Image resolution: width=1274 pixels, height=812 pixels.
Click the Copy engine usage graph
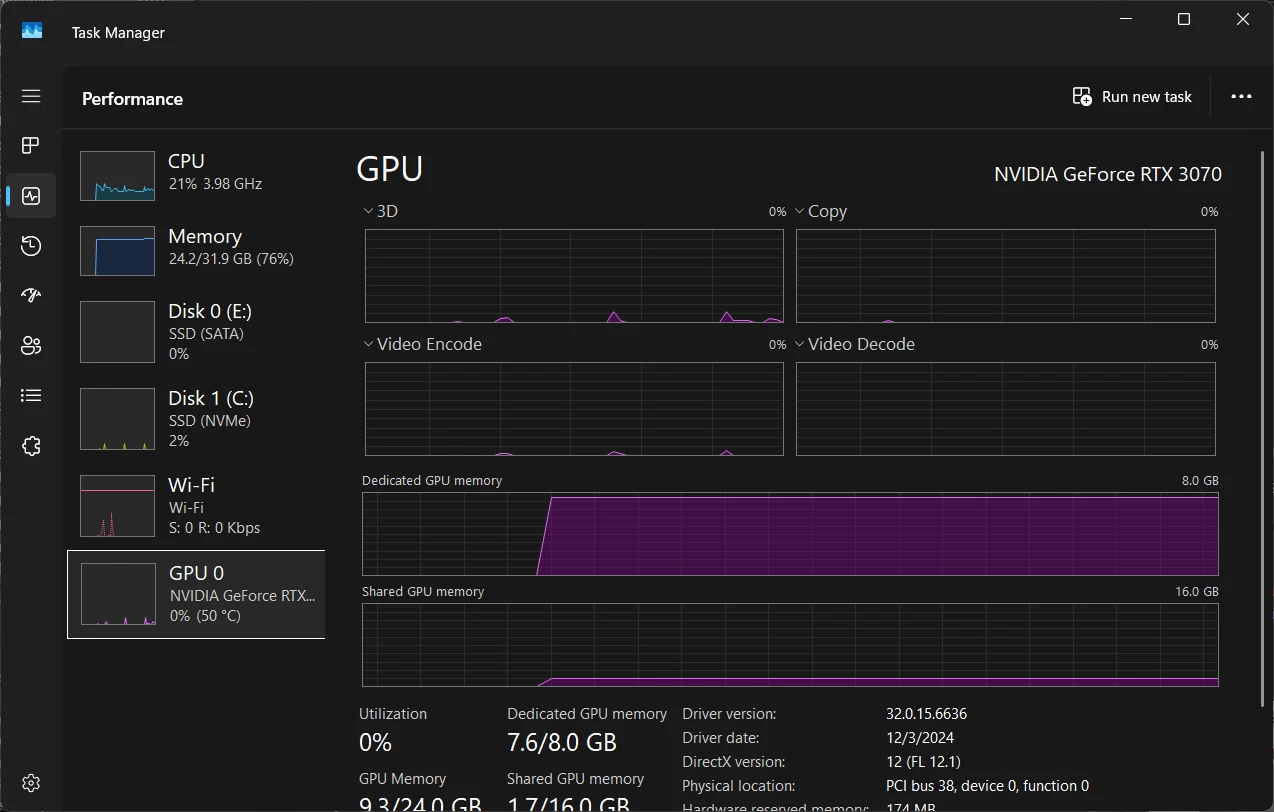click(1006, 276)
